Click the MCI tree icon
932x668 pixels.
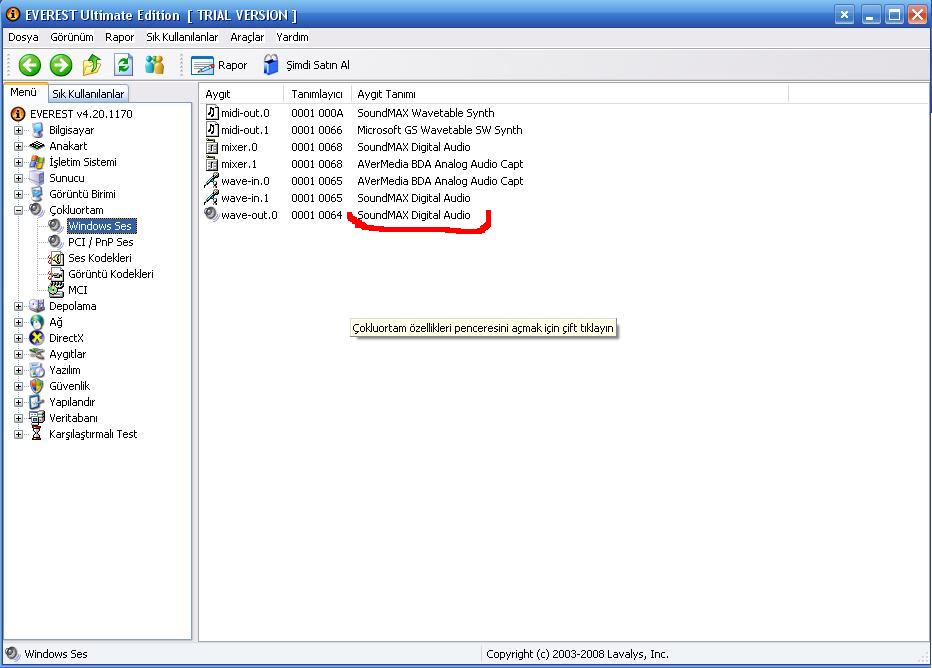[56, 290]
